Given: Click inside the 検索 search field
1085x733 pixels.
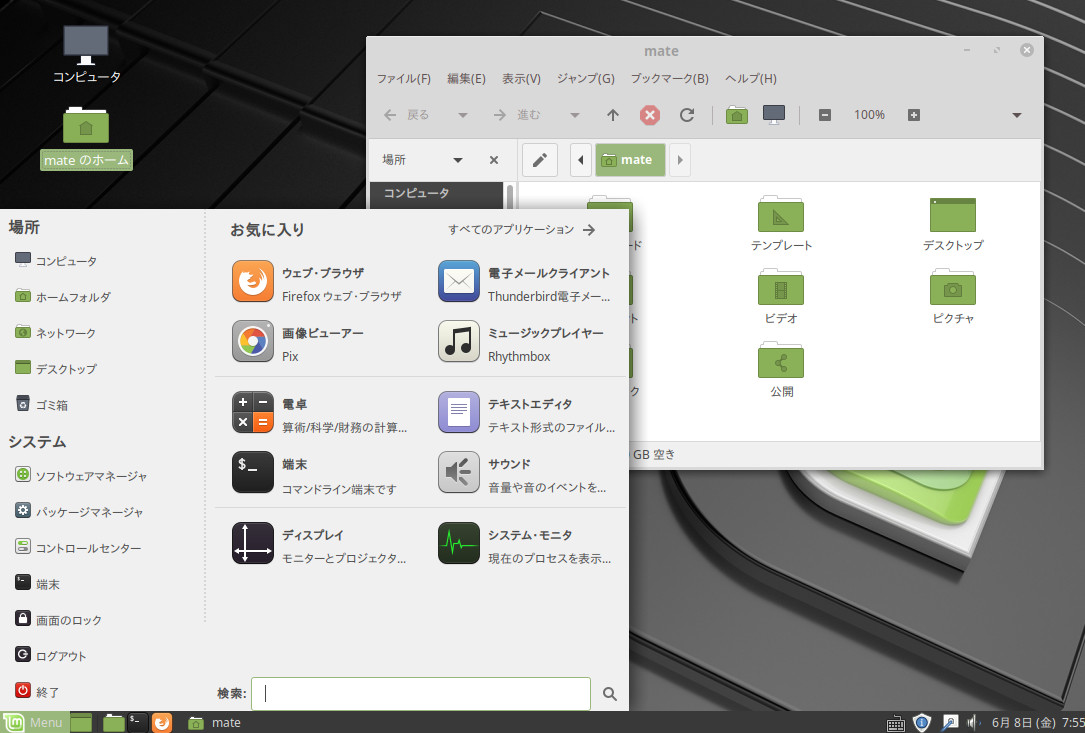Looking at the screenshot, I should click(x=420, y=693).
